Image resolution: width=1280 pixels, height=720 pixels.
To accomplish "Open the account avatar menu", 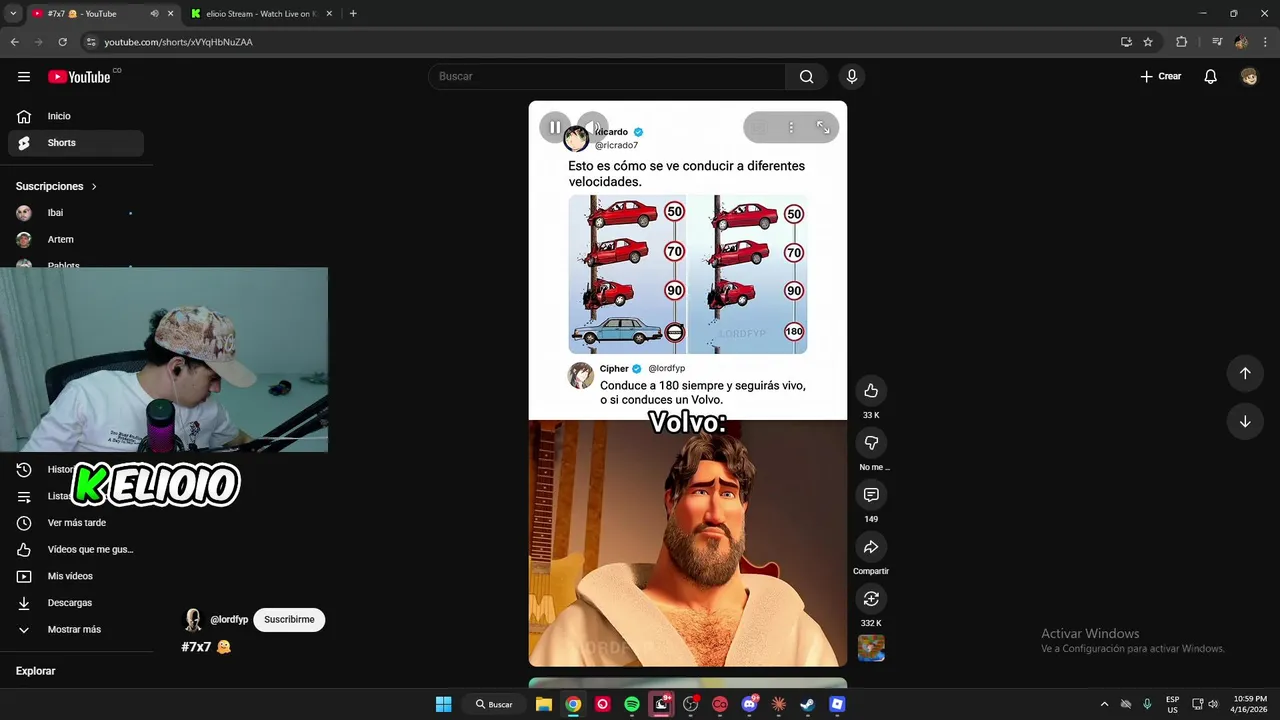I will point(1249,77).
